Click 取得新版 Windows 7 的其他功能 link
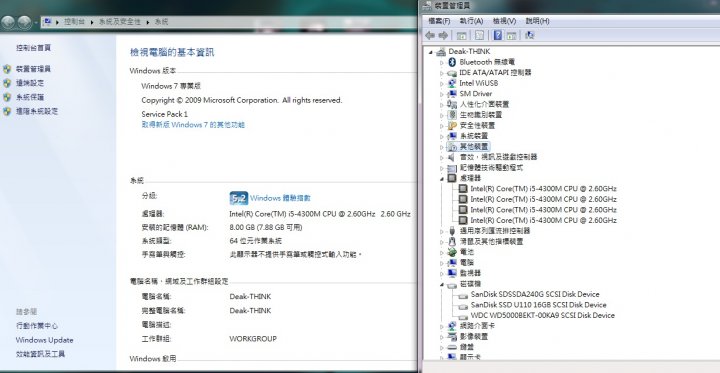This screenshot has height=373, width=720. (x=193, y=125)
